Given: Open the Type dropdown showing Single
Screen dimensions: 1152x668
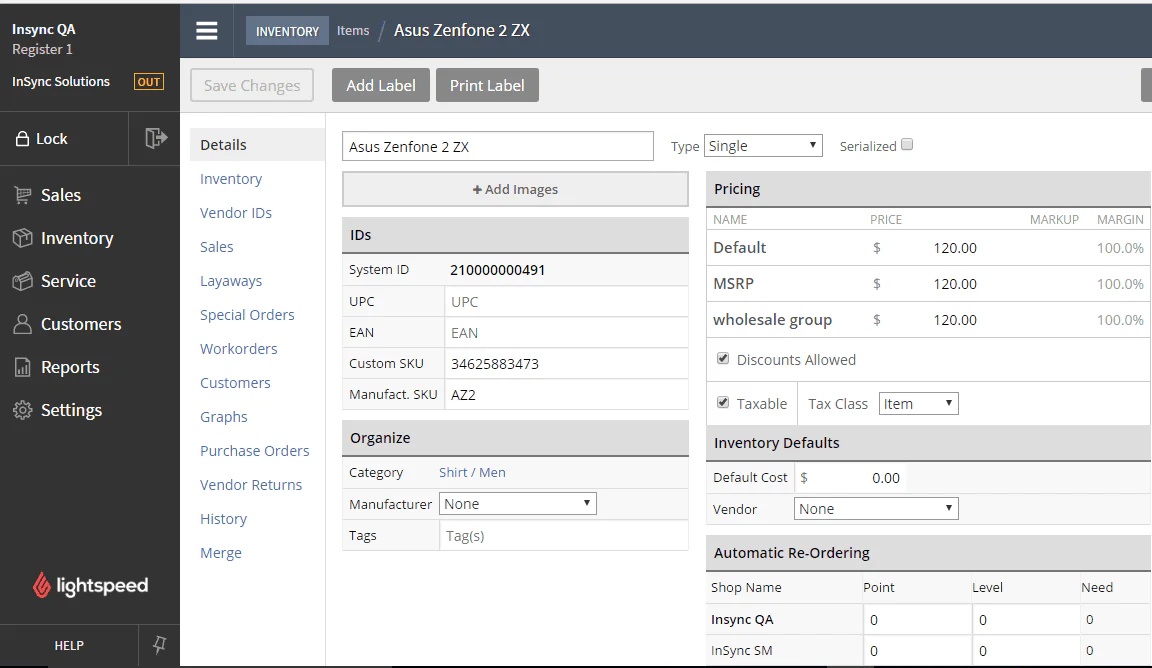Looking at the screenshot, I should click(x=763, y=144).
